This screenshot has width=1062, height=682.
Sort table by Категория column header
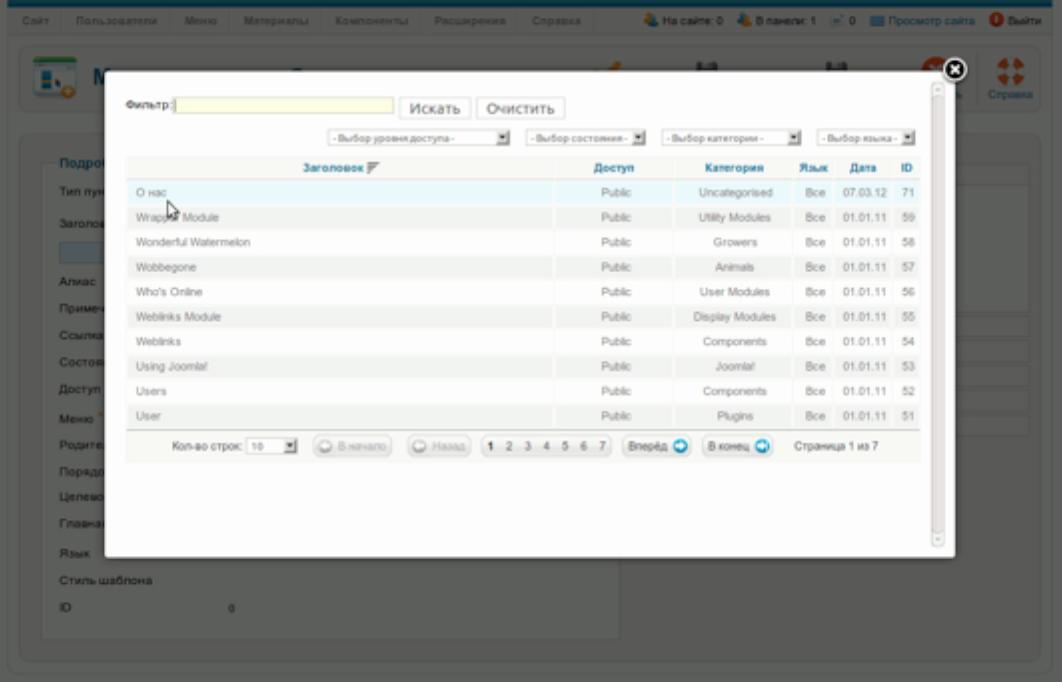tap(734, 167)
